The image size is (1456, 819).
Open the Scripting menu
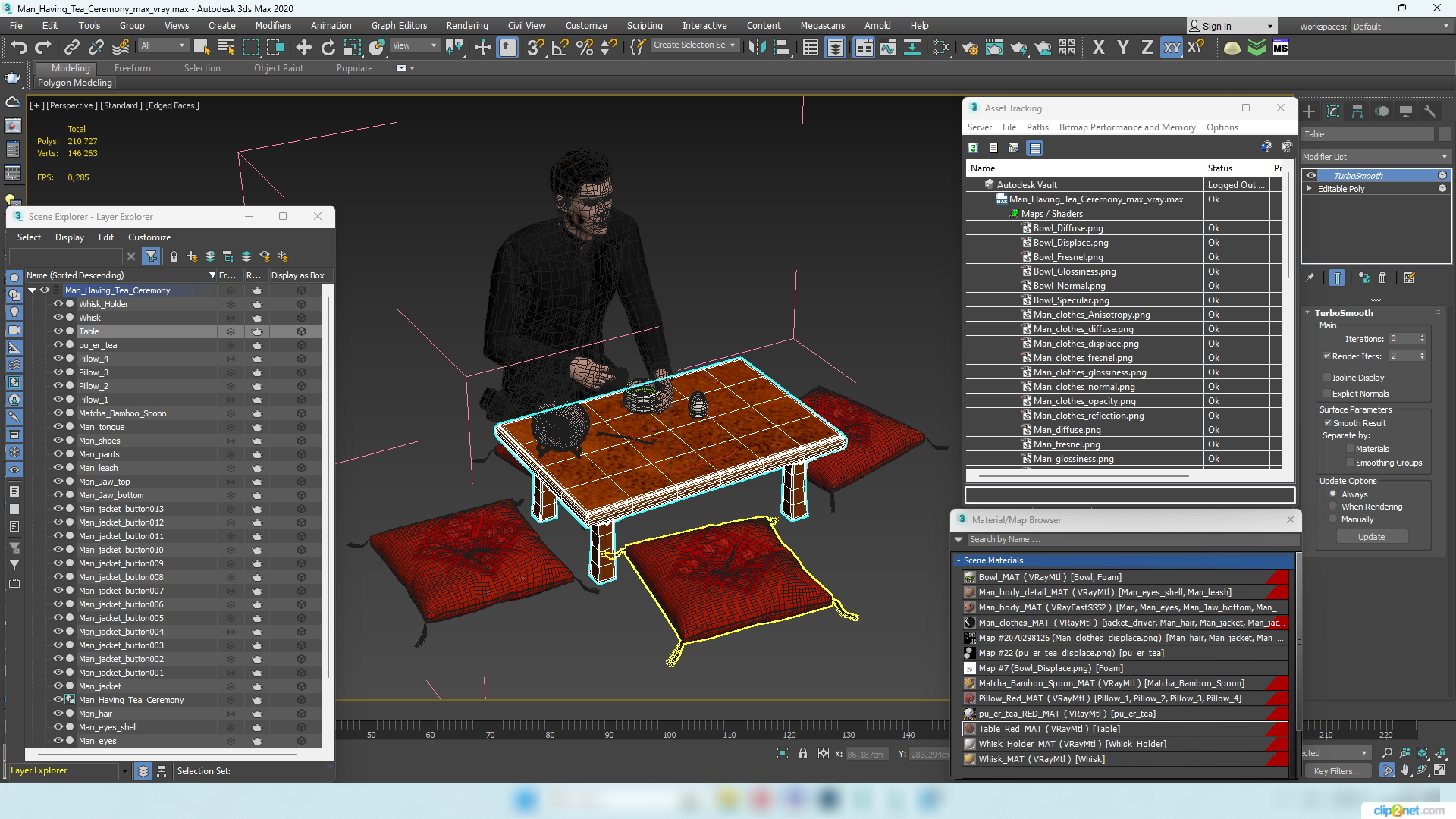(645, 26)
